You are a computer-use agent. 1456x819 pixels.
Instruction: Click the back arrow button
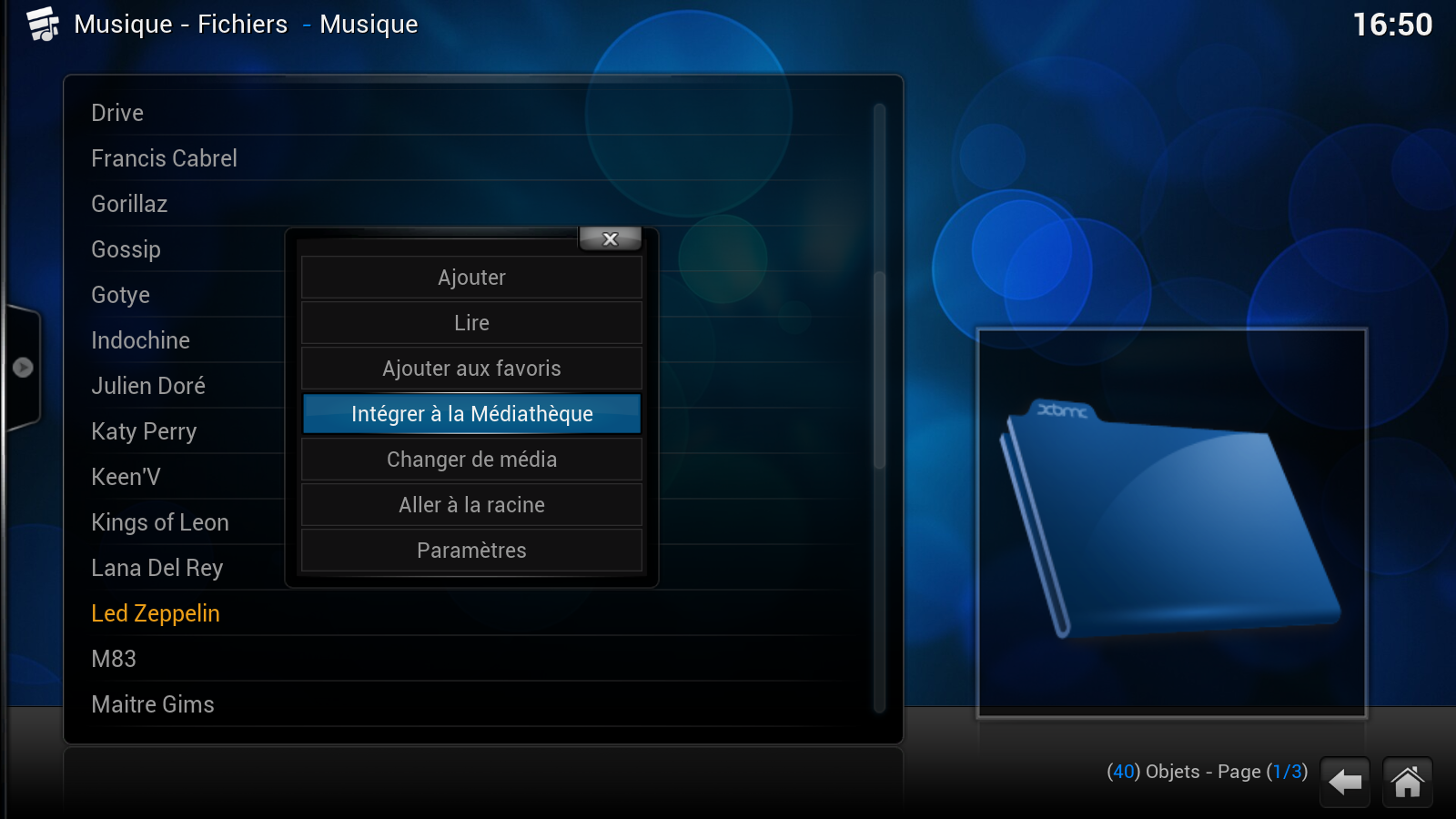(x=1344, y=782)
